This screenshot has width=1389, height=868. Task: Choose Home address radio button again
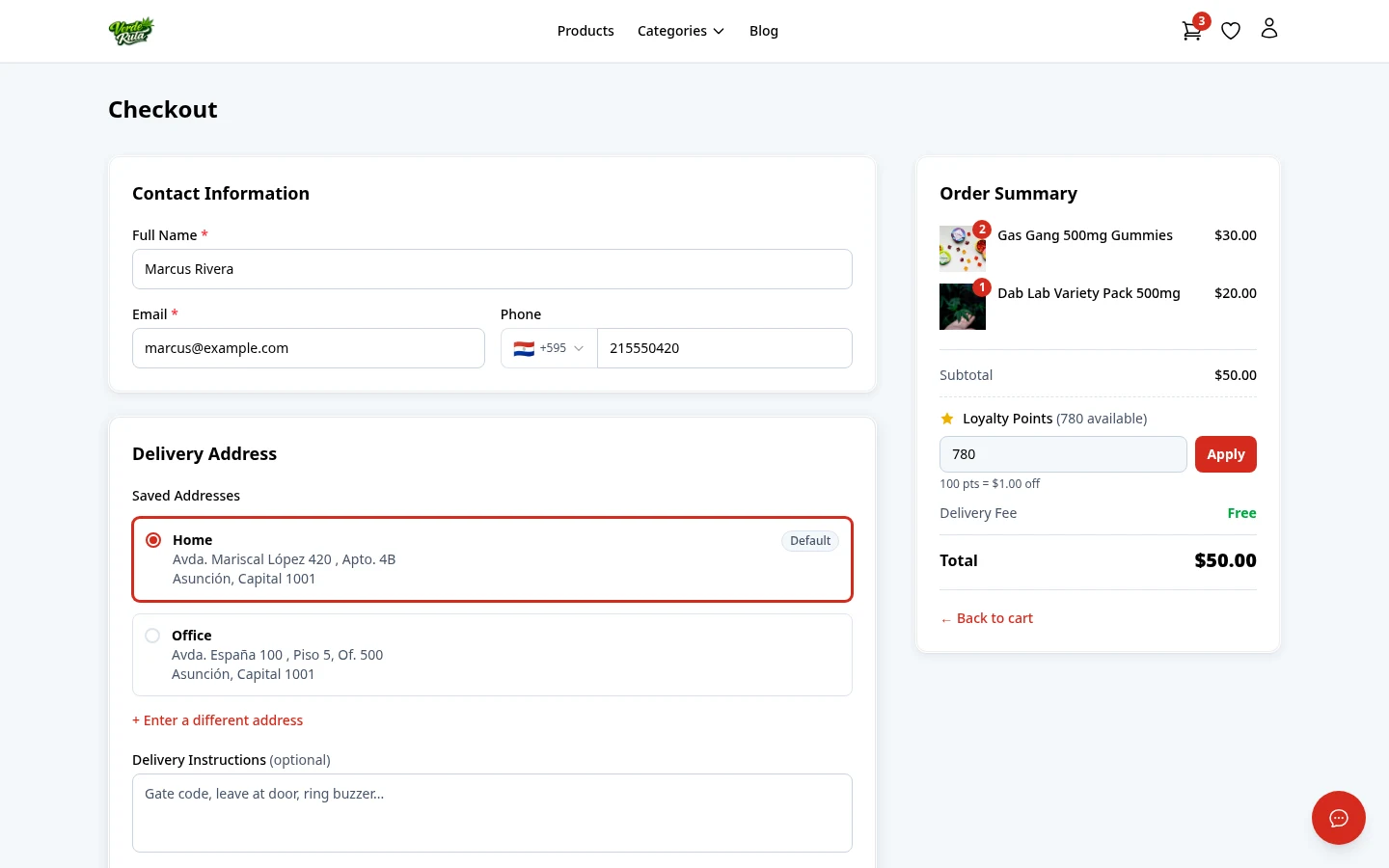point(153,540)
